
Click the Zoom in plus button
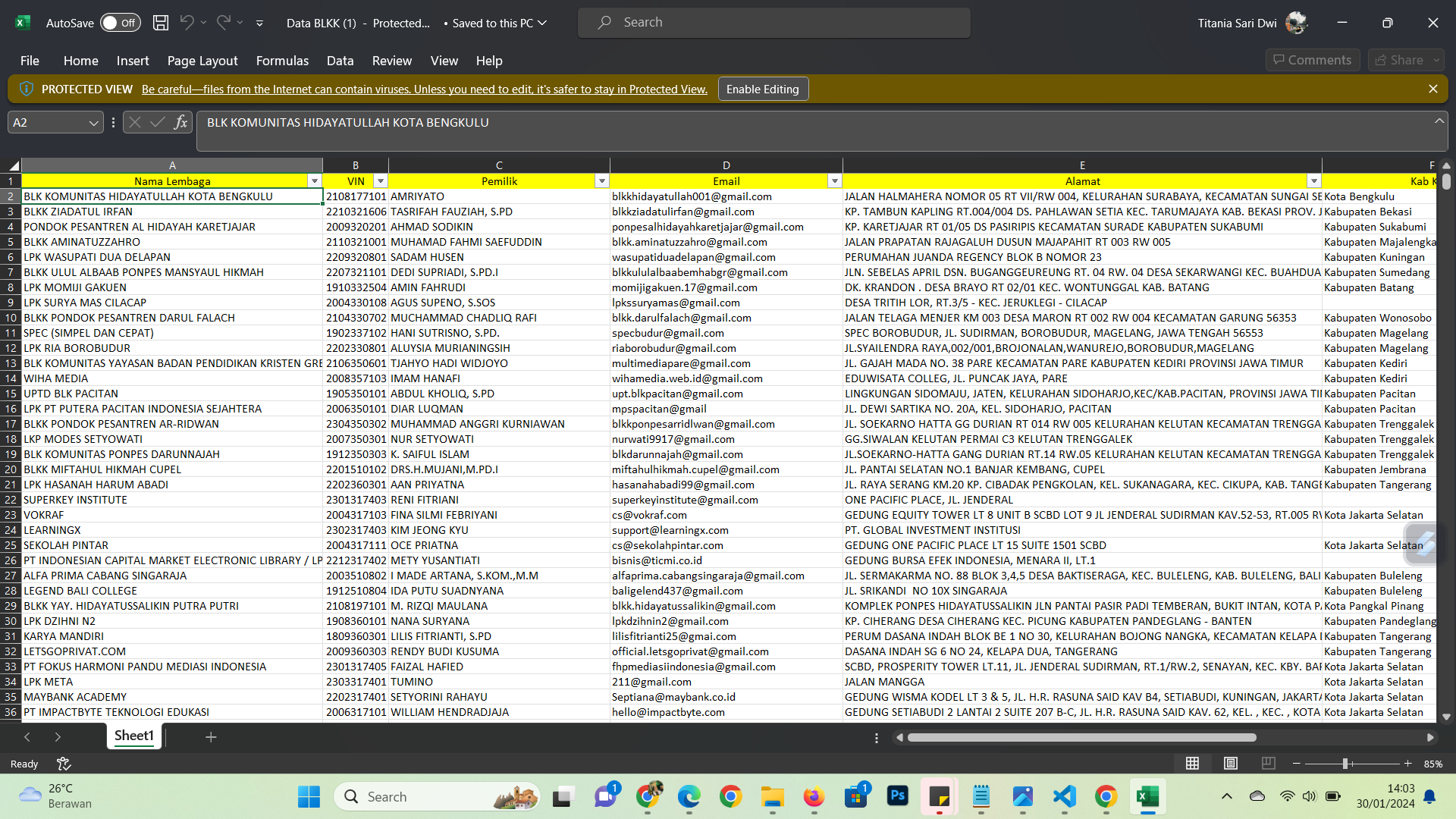(x=1407, y=764)
